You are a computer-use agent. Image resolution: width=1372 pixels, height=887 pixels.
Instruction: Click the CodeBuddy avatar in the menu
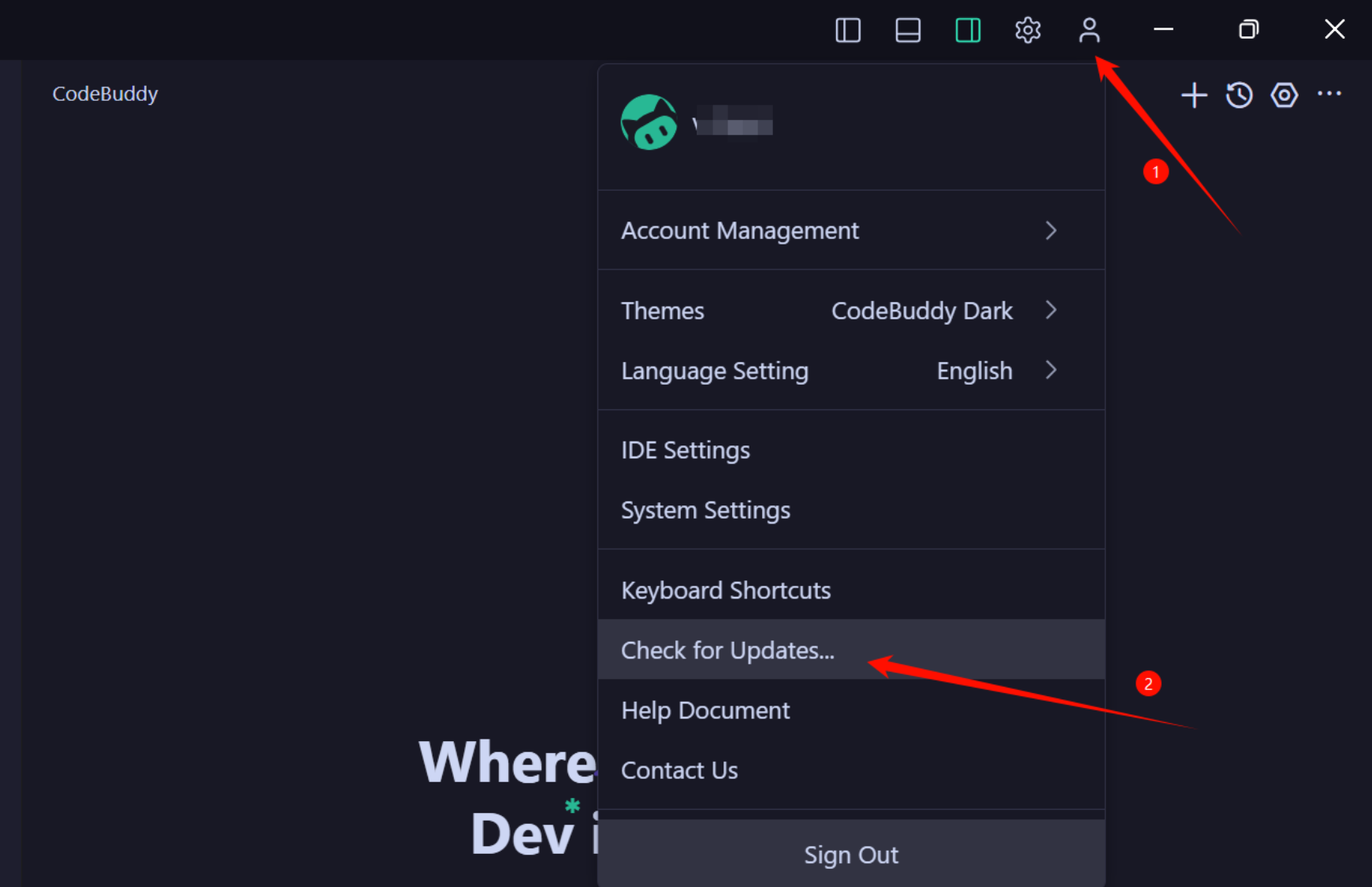[648, 122]
